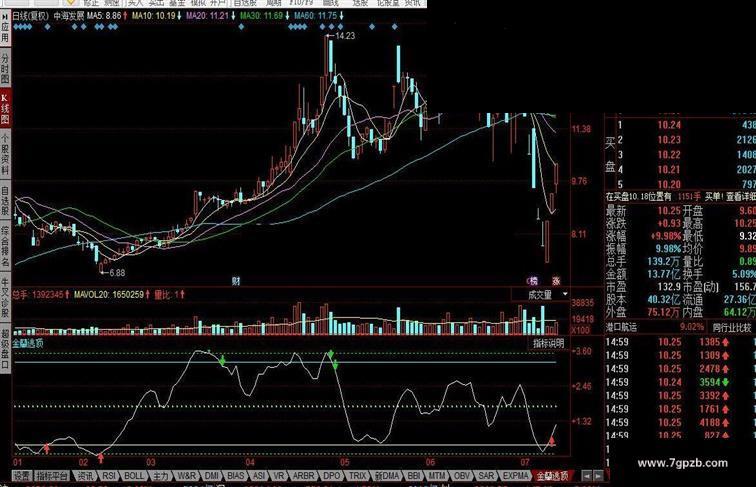Open the 应用 sidebar tab
The width and height of the screenshot is (756, 487).
5,33
